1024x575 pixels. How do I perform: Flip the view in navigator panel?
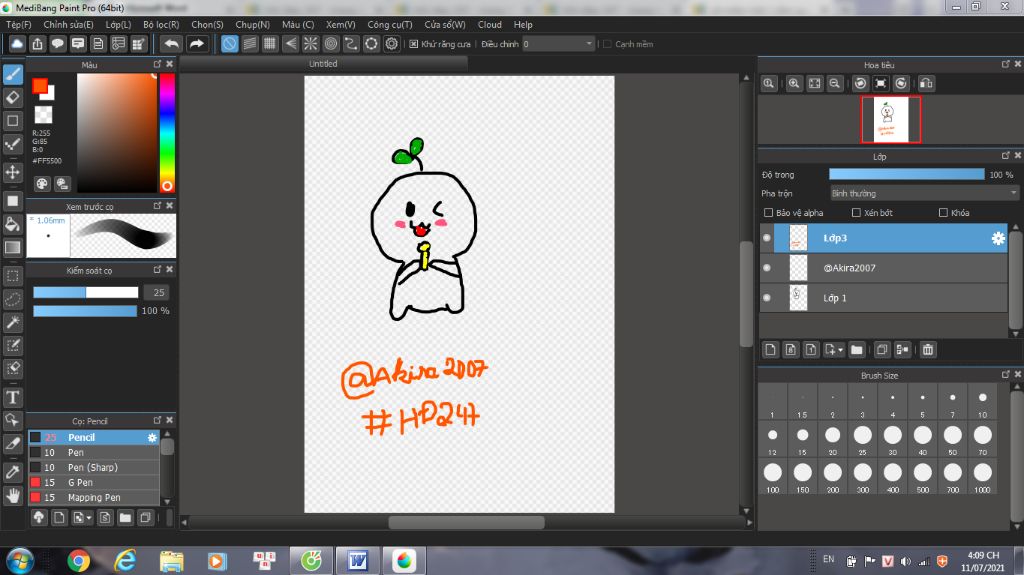click(926, 84)
